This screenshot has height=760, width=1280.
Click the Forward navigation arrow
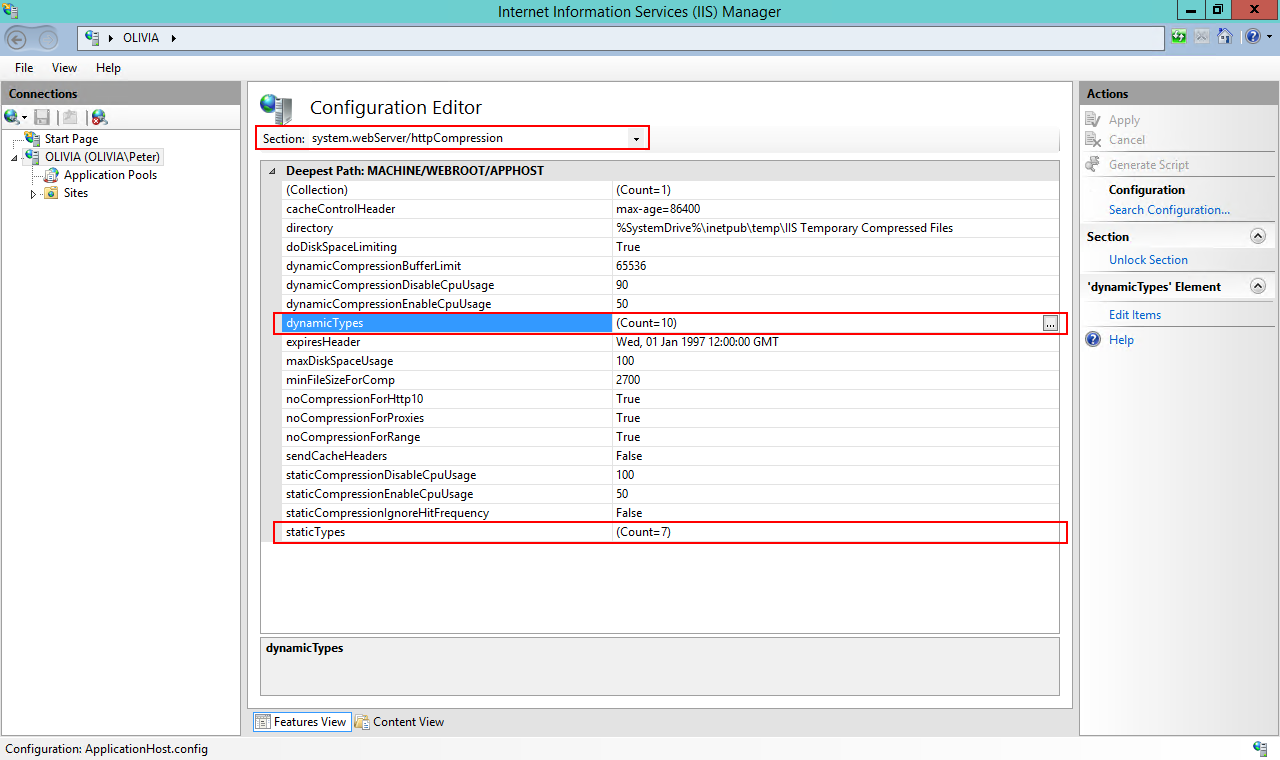47,39
